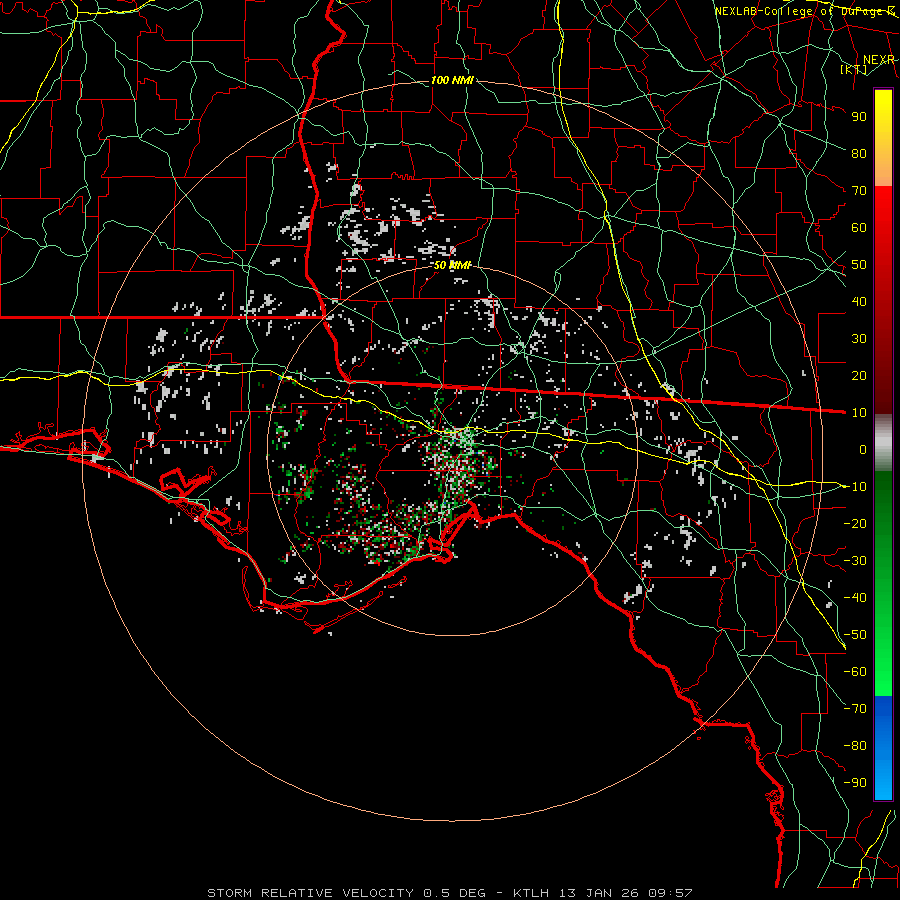The width and height of the screenshot is (900, 900).
Task: Click the "60" value on the scale
Action: [x=859, y=227]
